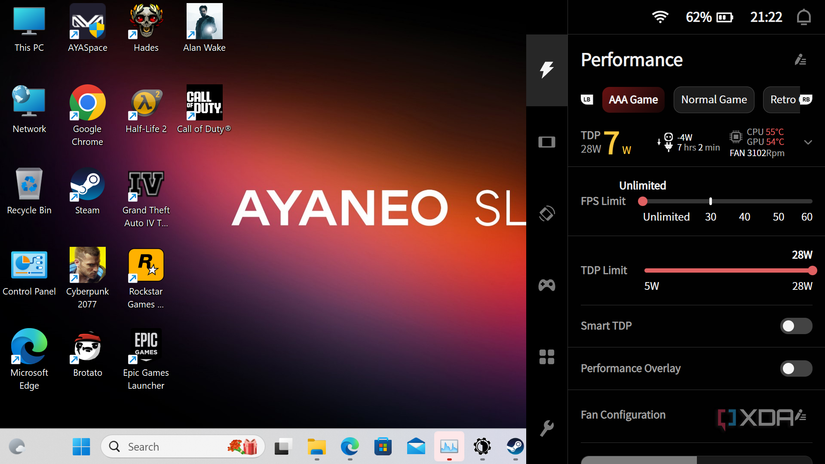The height and width of the screenshot is (464, 825).
Task: Click the 50 FPS limit label
Action: (x=778, y=217)
